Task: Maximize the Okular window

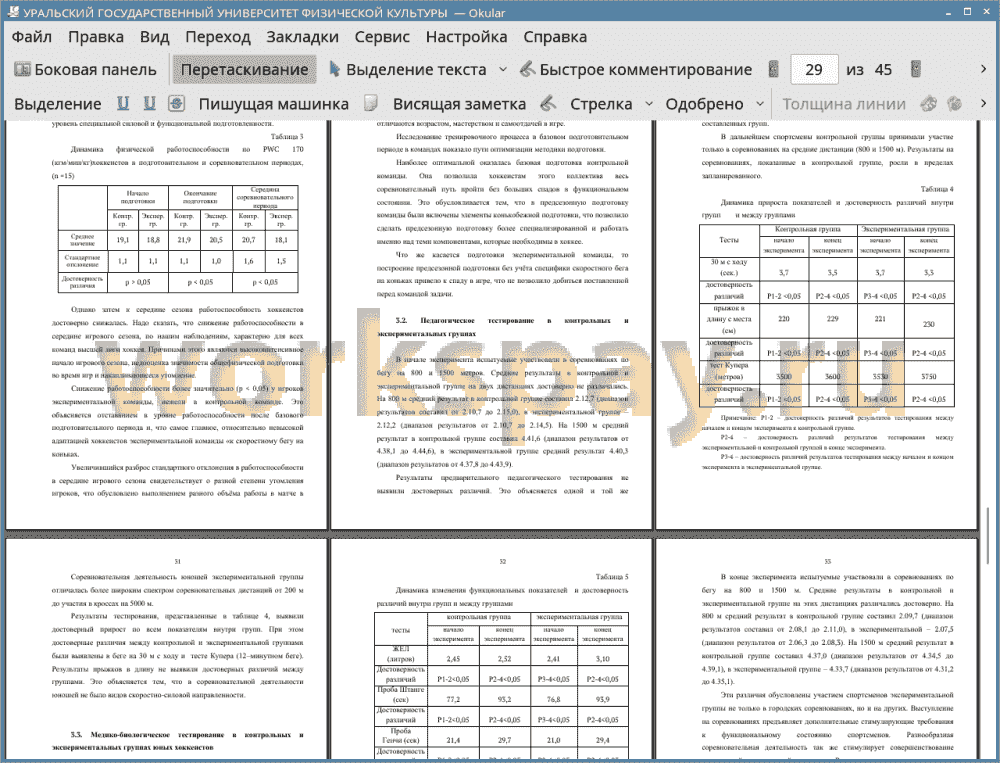Action: point(967,12)
